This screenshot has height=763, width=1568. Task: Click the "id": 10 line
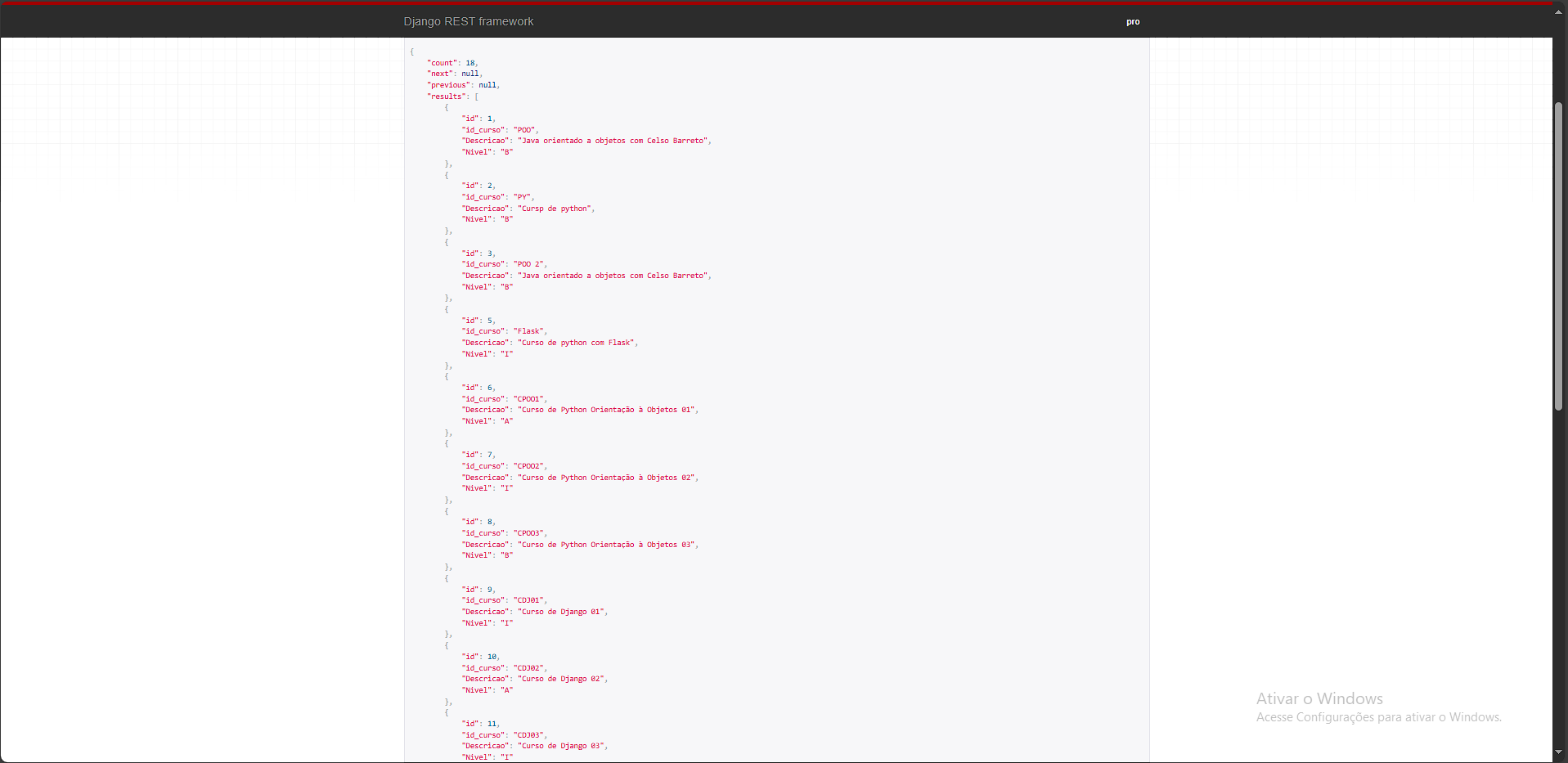tap(481, 657)
